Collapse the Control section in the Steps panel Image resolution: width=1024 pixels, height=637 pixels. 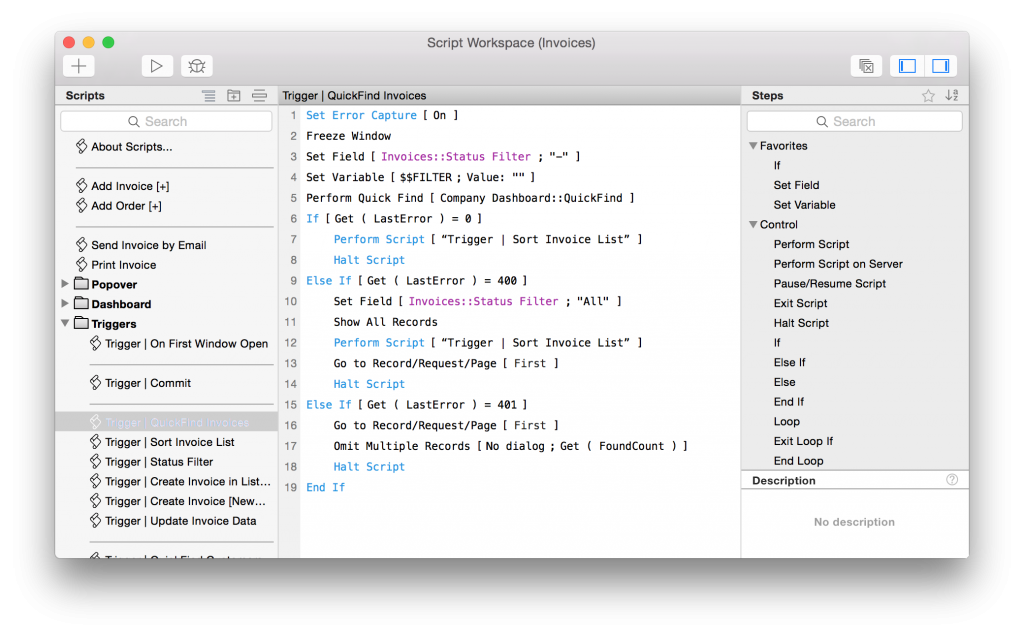tap(752, 224)
